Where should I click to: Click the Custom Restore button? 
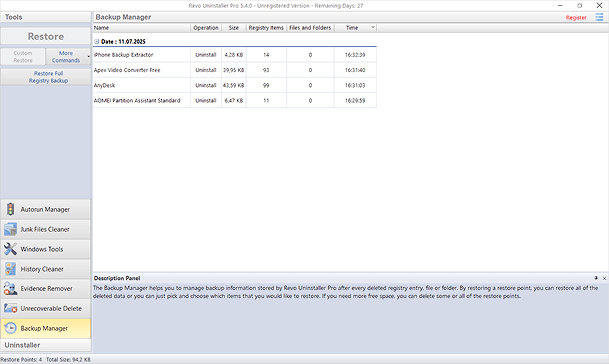[x=23, y=56]
